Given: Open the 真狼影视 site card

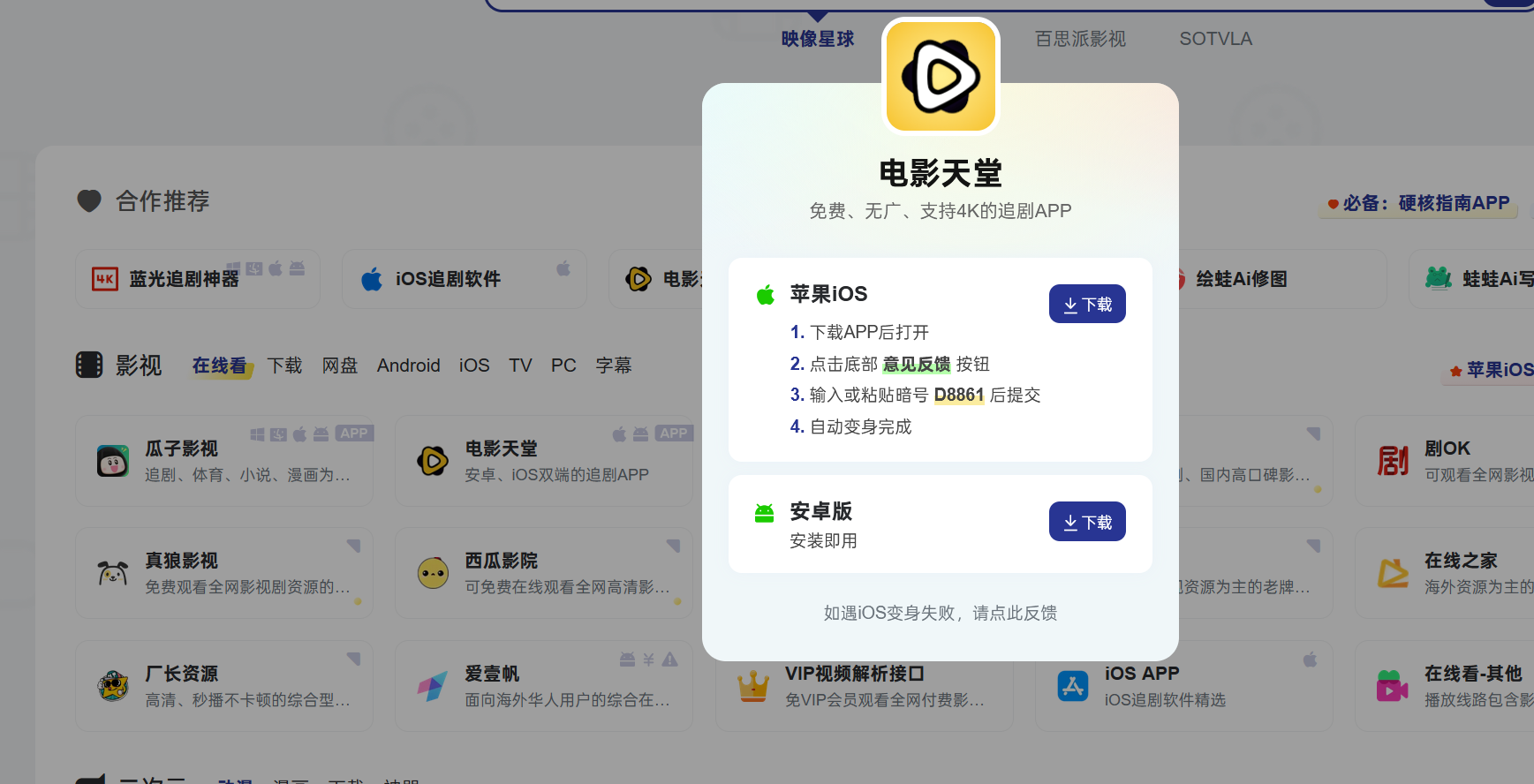Looking at the screenshot, I should point(224,573).
